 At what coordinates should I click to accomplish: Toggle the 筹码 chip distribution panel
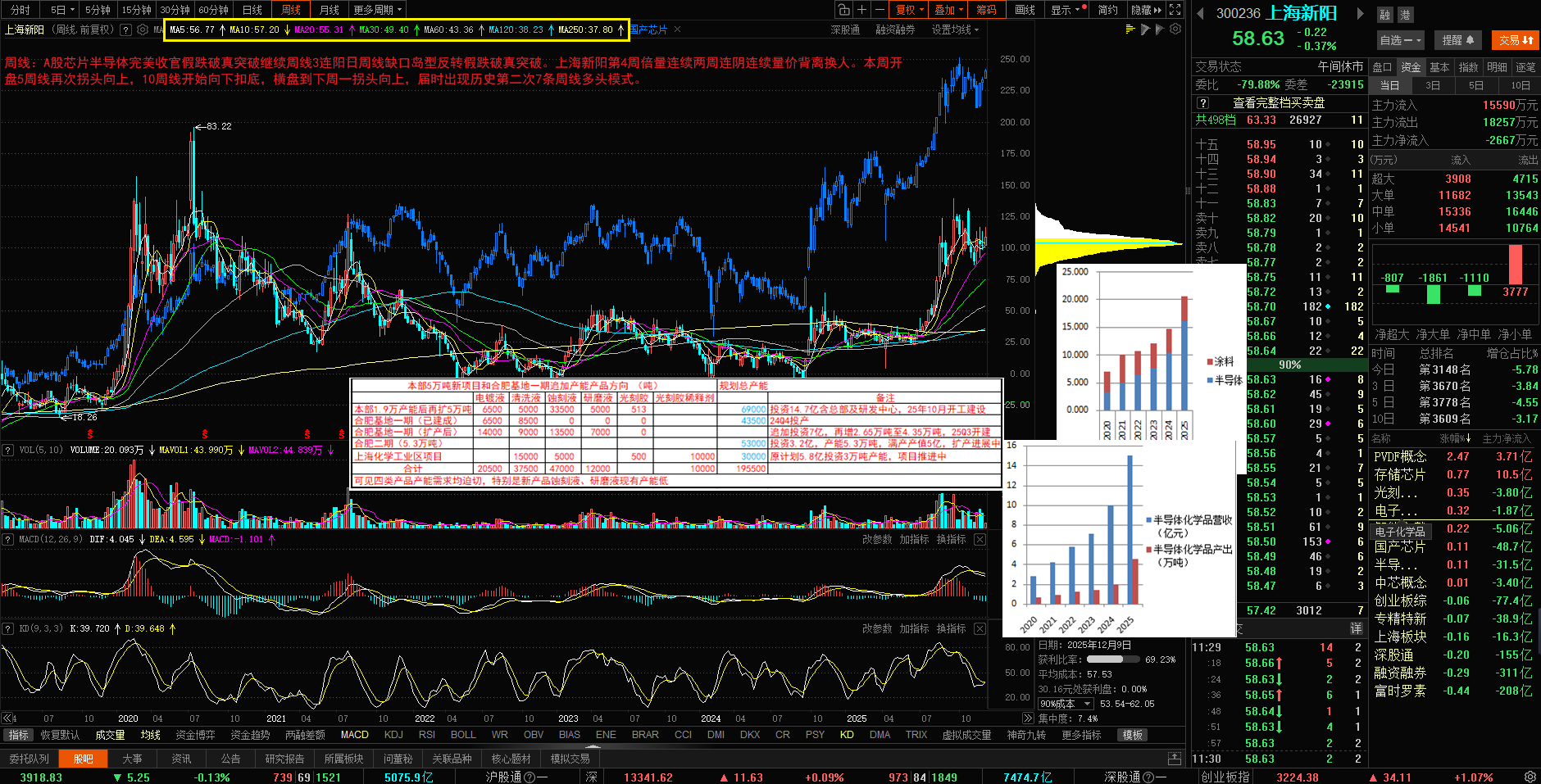click(986, 10)
